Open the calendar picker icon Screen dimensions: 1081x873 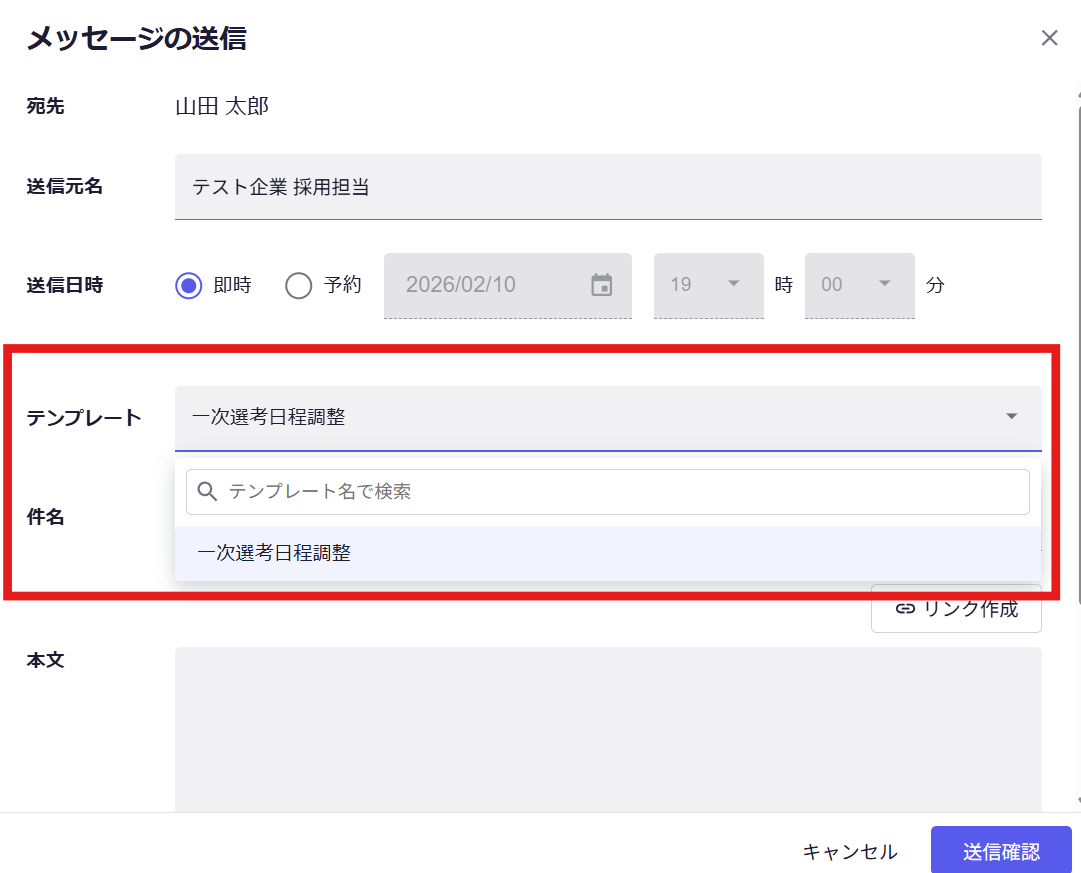(601, 285)
